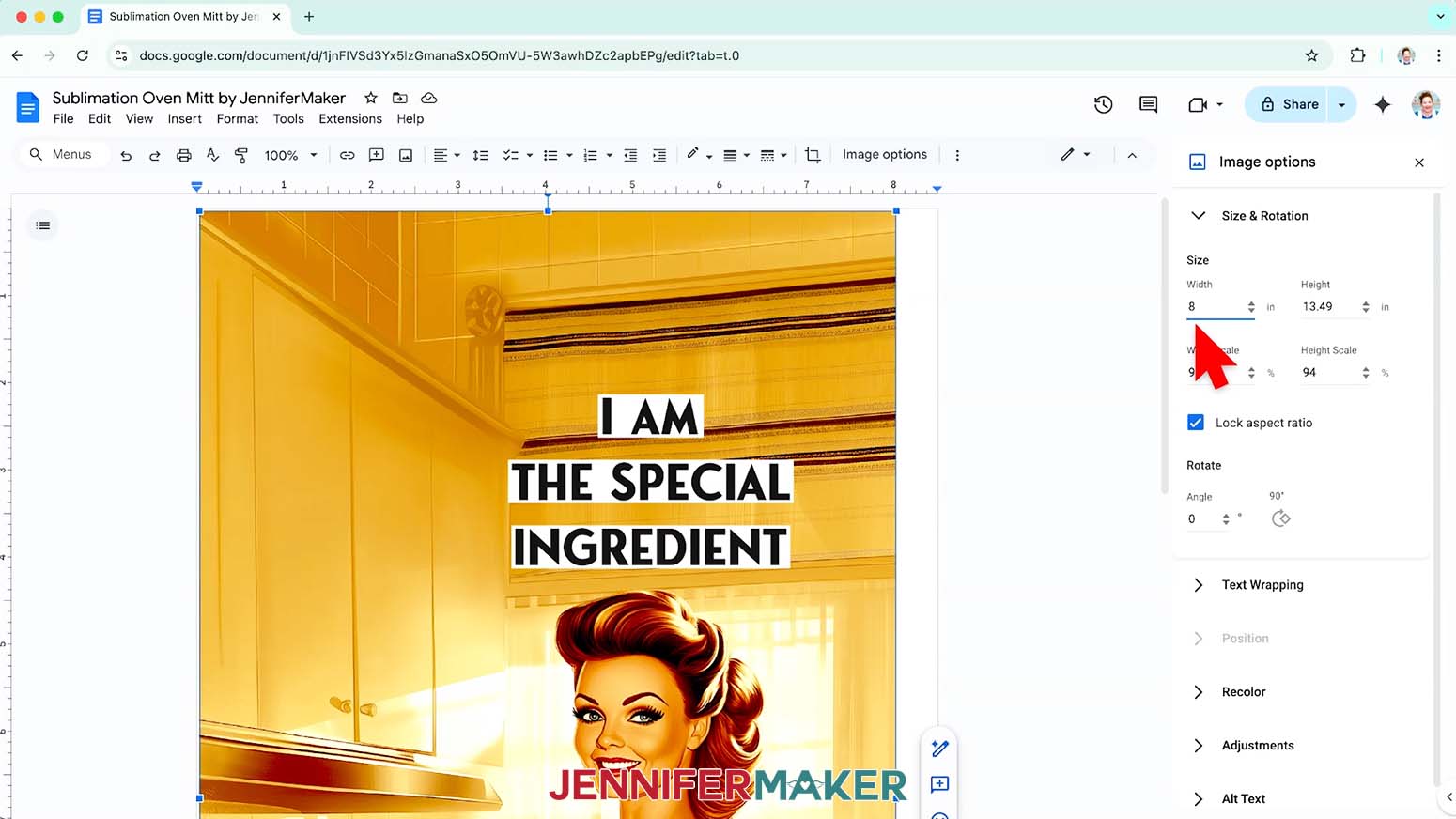Image resolution: width=1456 pixels, height=819 pixels.
Task: Open the toolbar More options menu
Action: click(957, 155)
